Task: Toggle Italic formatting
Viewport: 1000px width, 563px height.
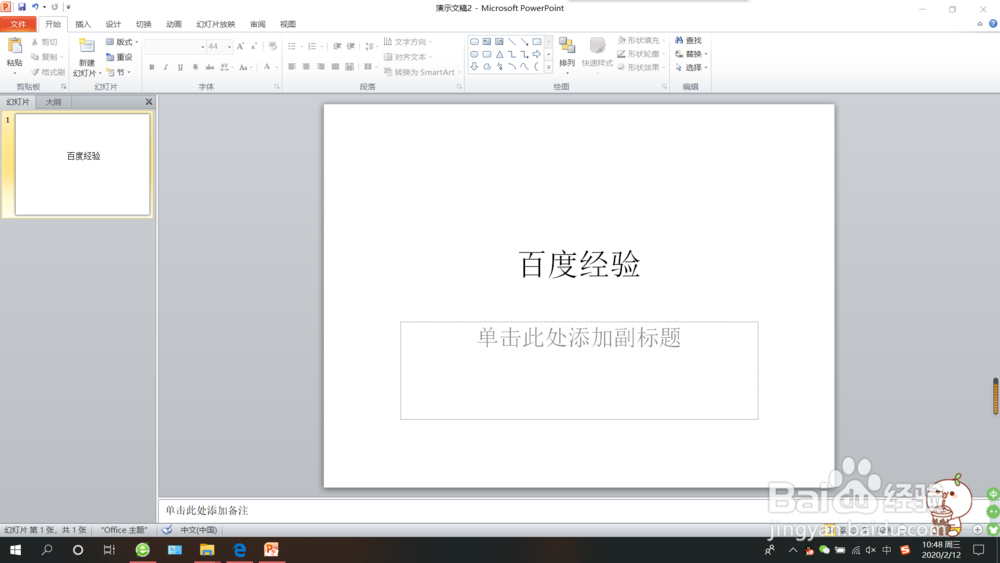Action: 166,67
